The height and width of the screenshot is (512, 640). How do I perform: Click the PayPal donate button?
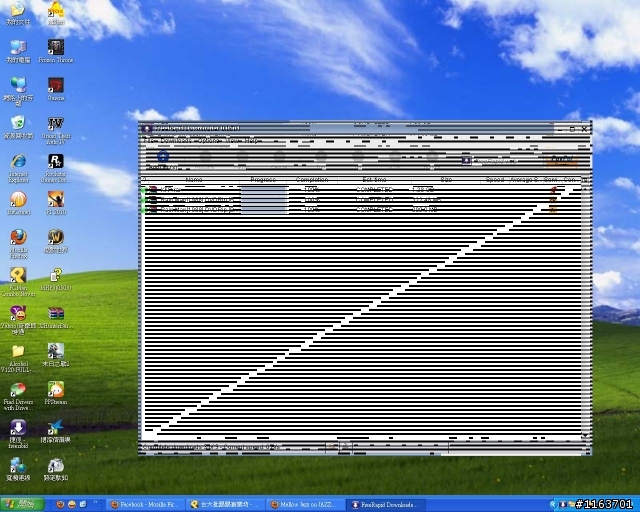(x=562, y=161)
